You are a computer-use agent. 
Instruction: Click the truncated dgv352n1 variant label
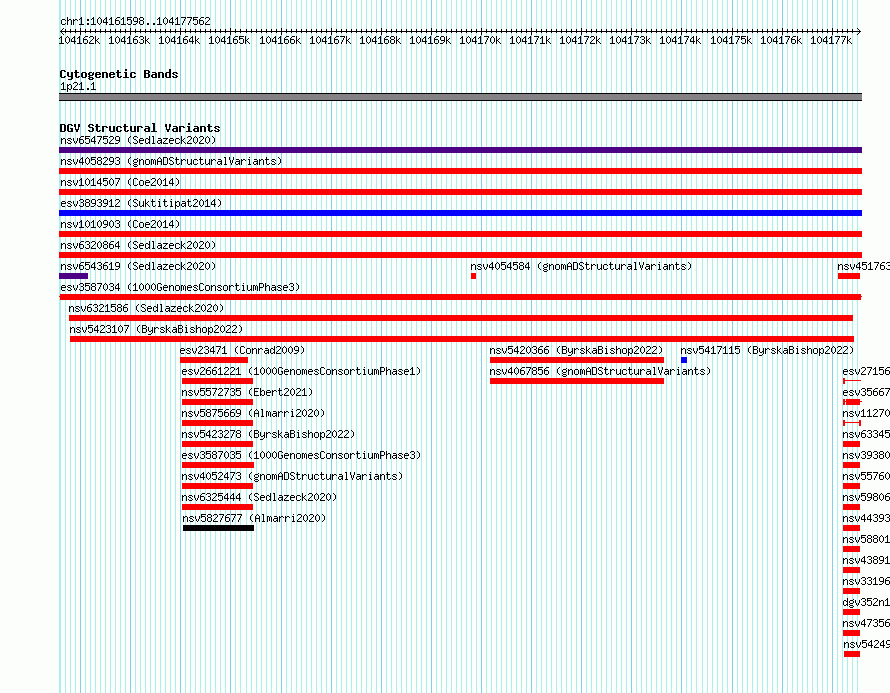[866, 602]
